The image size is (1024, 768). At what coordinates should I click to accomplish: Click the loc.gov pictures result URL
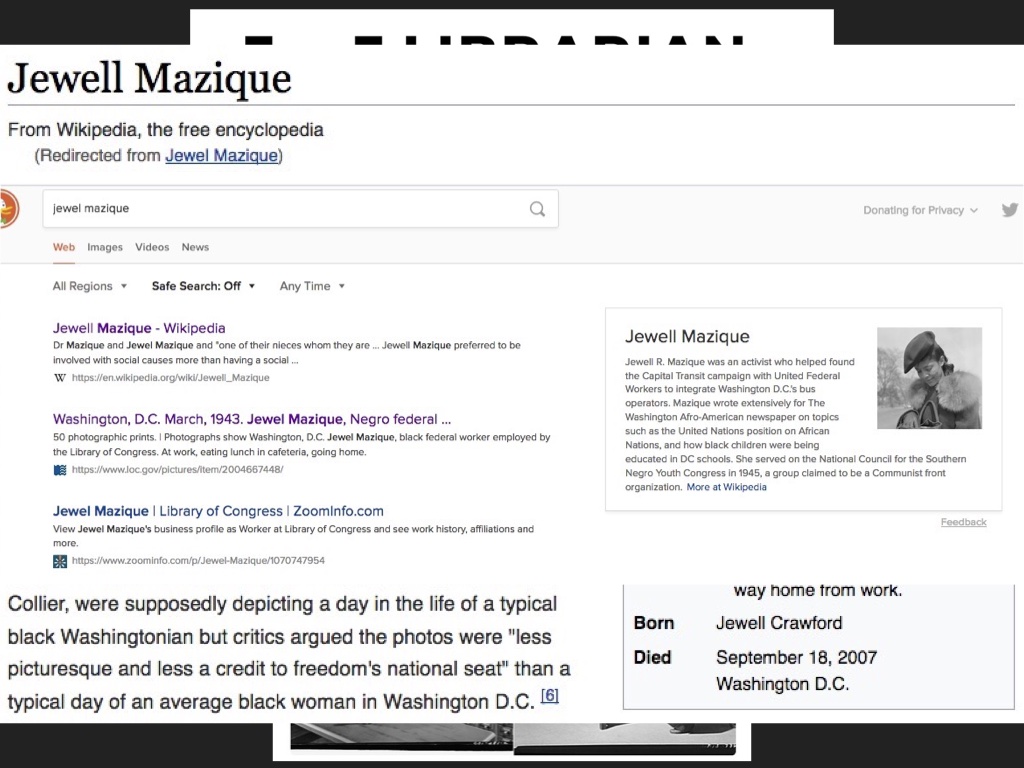tap(178, 470)
